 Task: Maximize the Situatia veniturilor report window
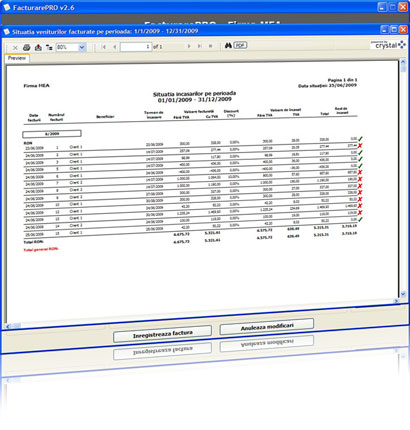pos(394,30)
